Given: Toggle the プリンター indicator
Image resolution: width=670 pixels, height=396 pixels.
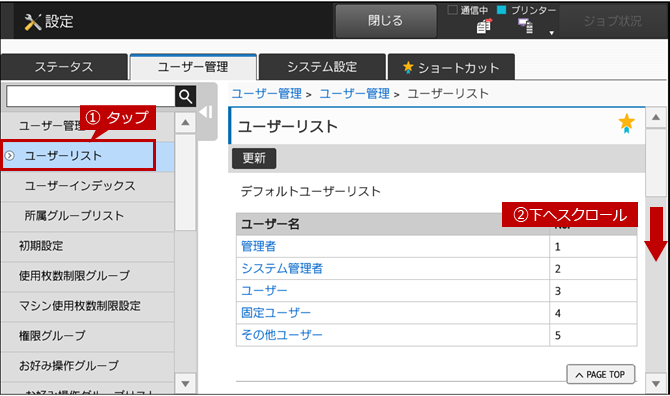Looking at the screenshot, I should pos(502,10).
